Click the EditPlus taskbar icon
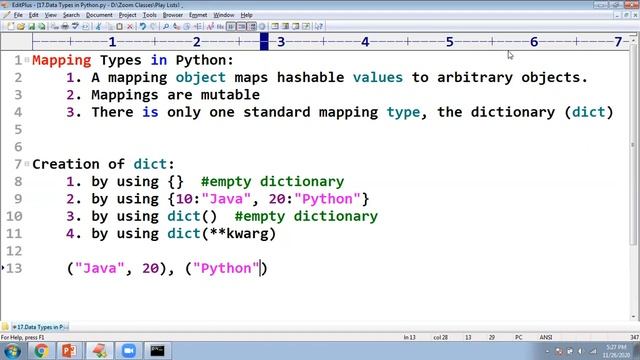The width and height of the screenshot is (640, 360). (x=99, y=351)
